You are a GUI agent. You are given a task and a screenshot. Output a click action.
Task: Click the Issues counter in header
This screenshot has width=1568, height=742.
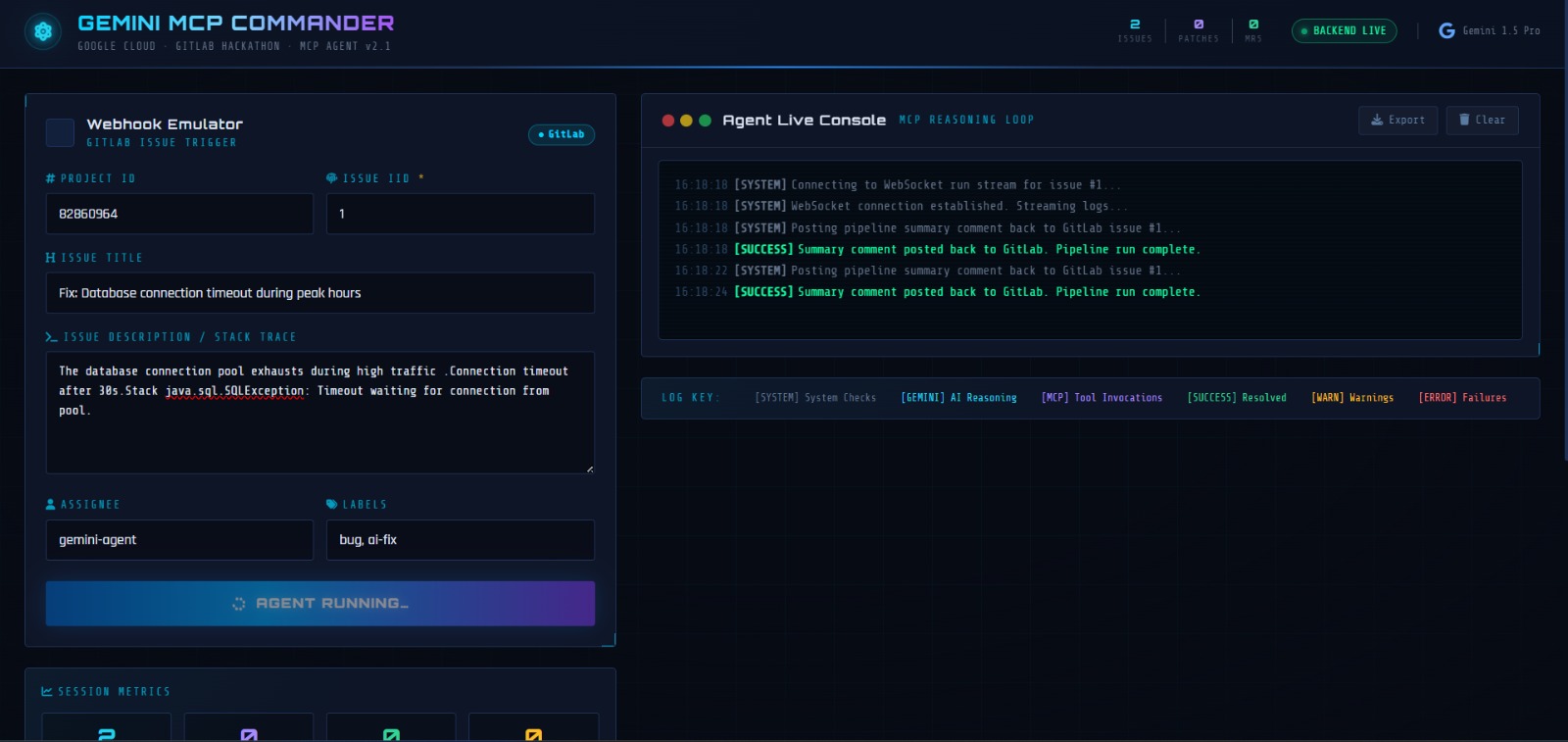click(1135, 30)
